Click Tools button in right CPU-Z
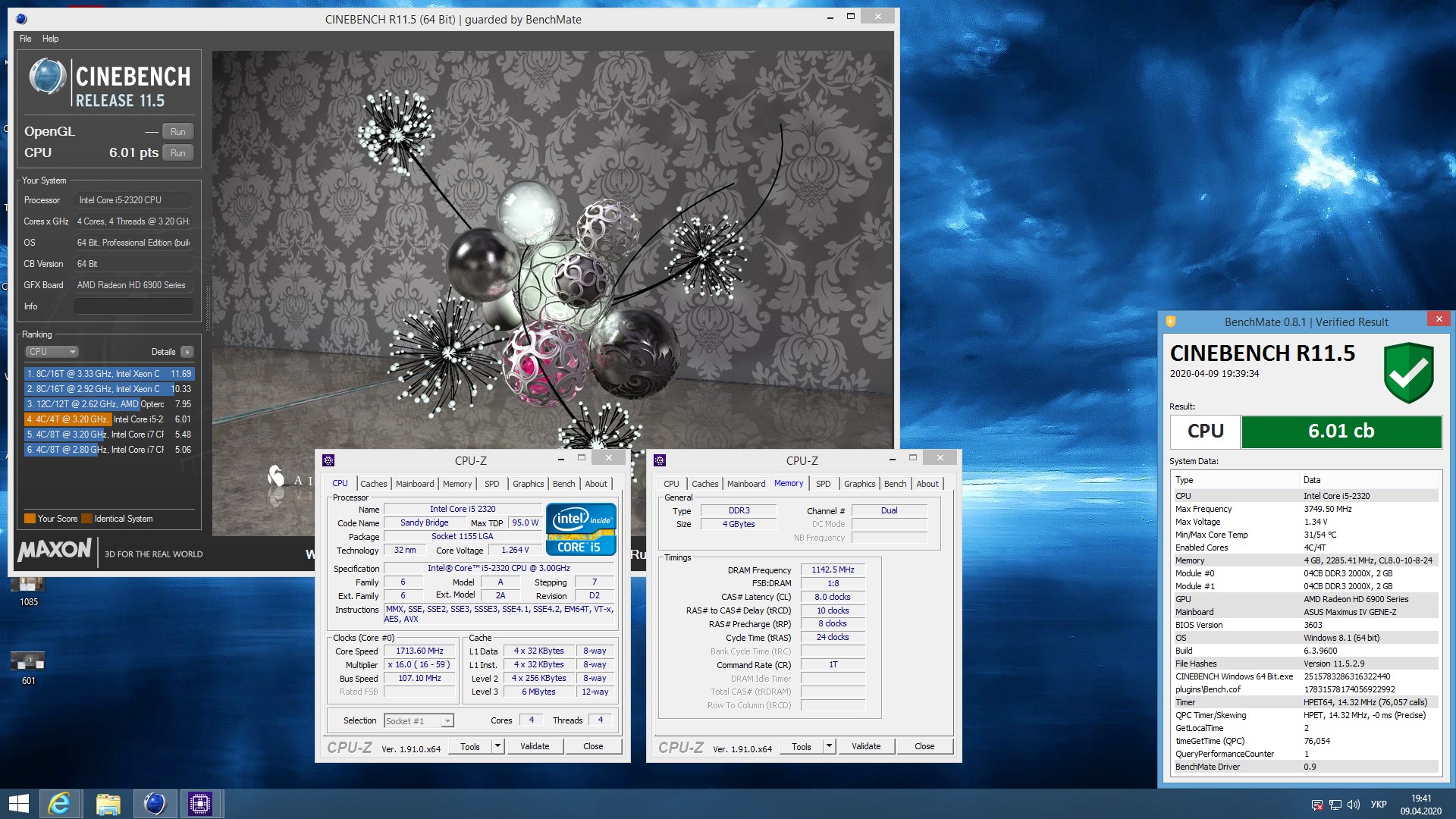 802,747
